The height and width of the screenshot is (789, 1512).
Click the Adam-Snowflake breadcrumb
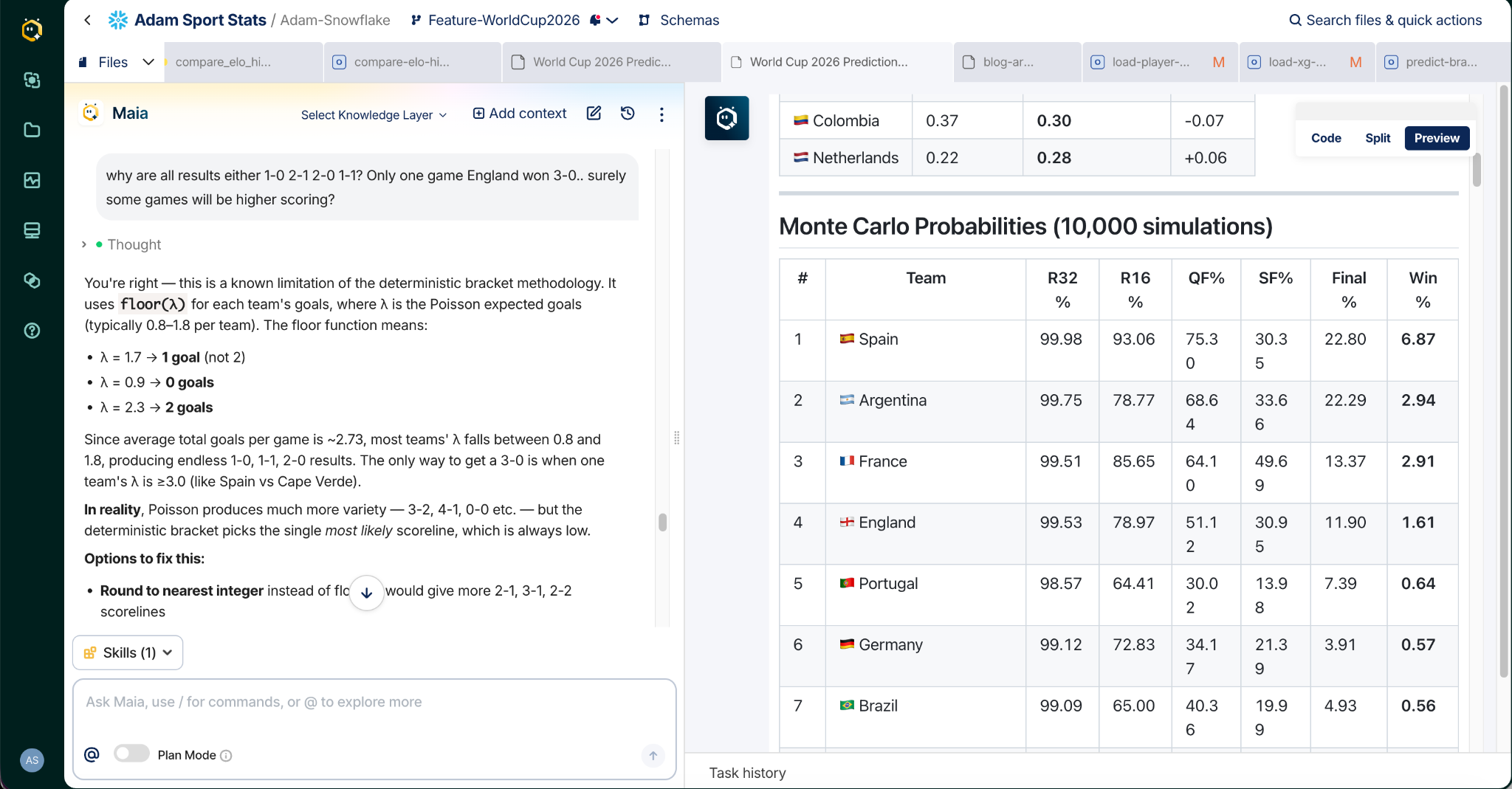click(x=335, y=20)
